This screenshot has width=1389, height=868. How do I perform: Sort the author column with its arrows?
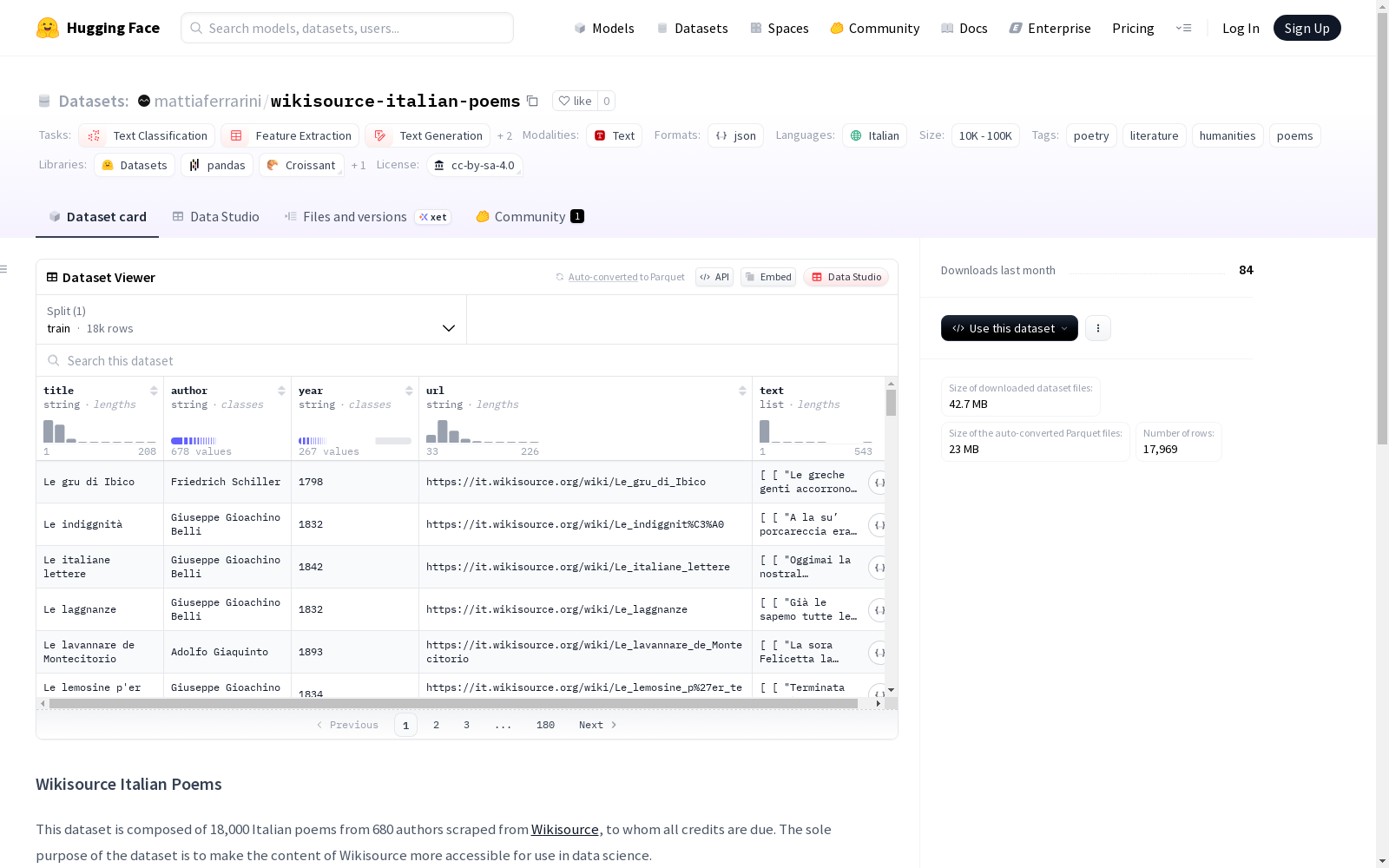point(281,391)
